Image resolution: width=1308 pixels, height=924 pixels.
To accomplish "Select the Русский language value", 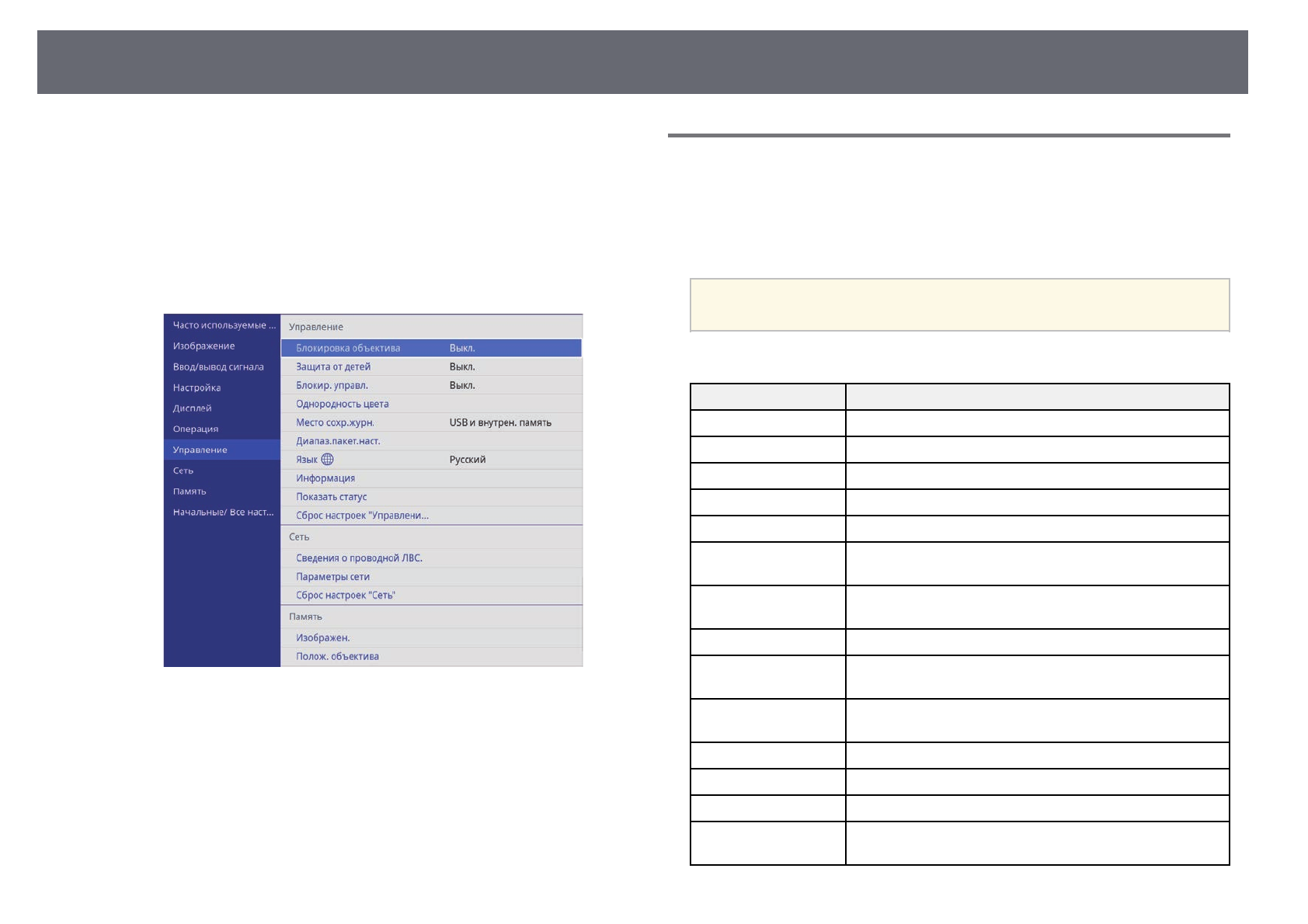I will 468,460.
